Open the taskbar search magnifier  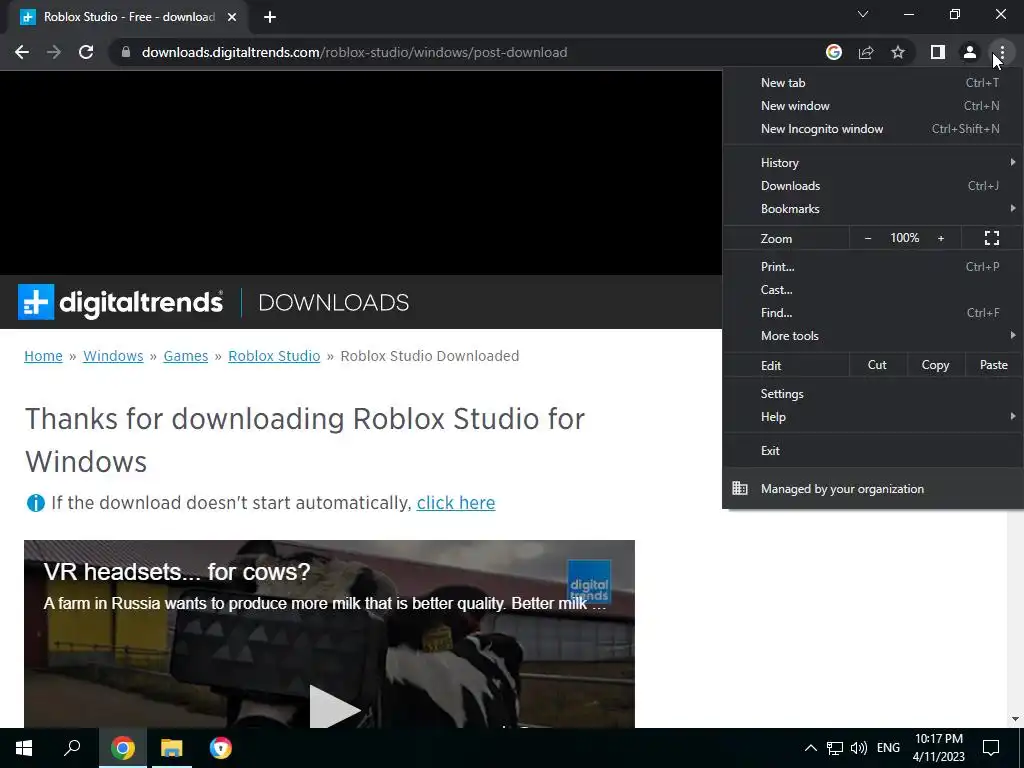(72, 748)
